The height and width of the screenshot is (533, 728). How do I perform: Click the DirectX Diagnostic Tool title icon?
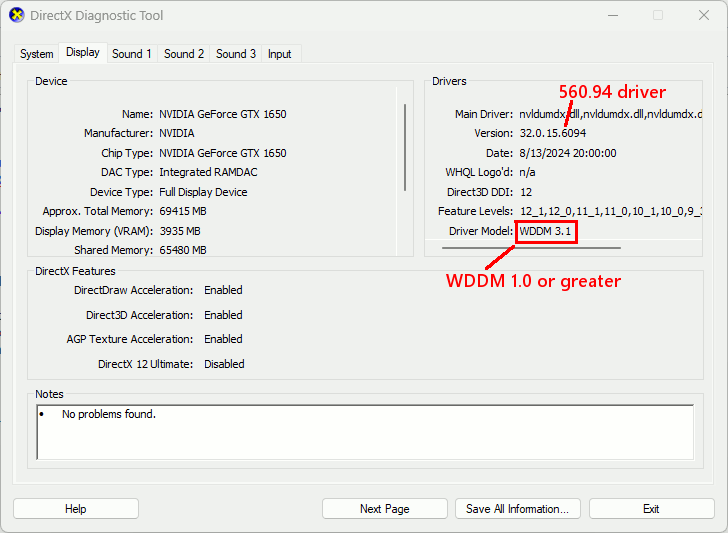click(x=17, y=15)
